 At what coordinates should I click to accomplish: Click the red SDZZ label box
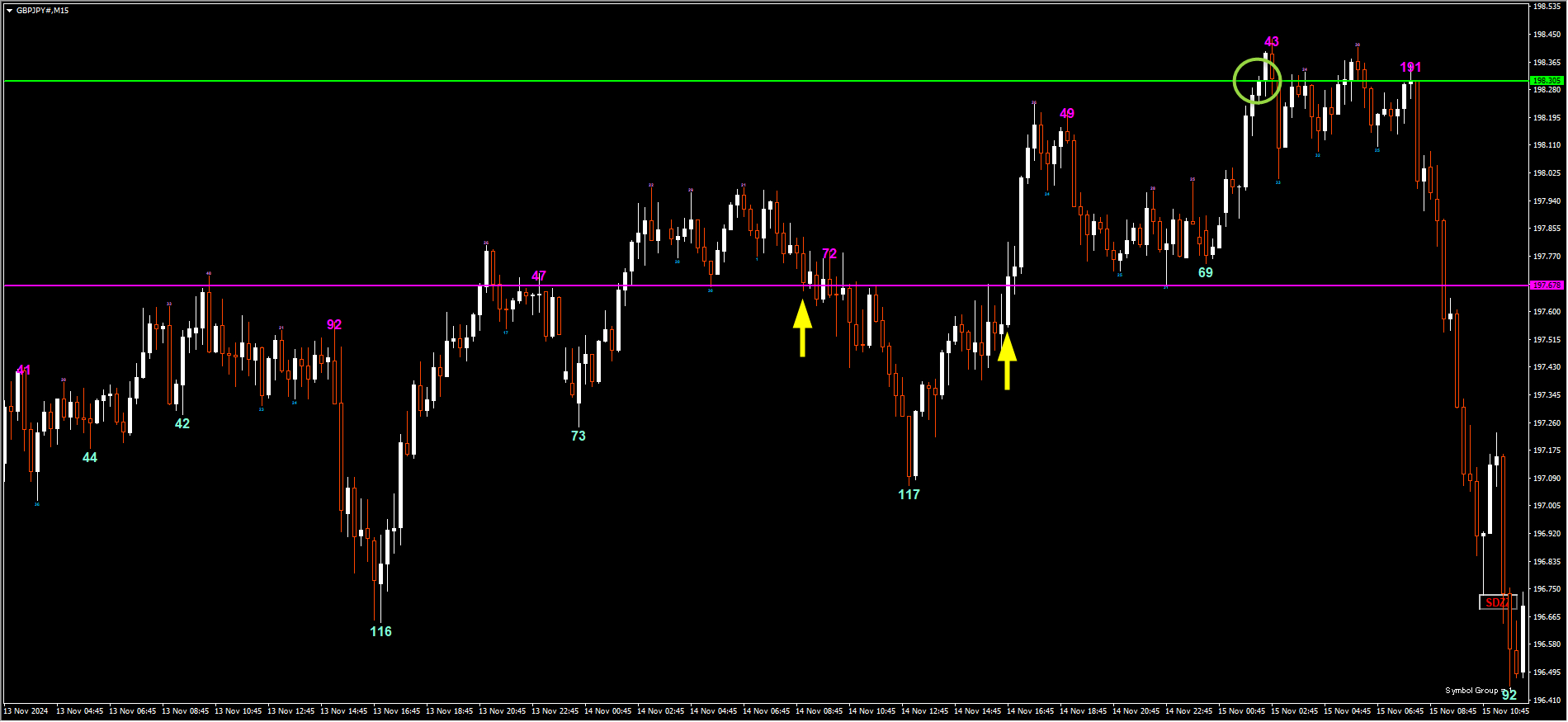pos(1496,602)
